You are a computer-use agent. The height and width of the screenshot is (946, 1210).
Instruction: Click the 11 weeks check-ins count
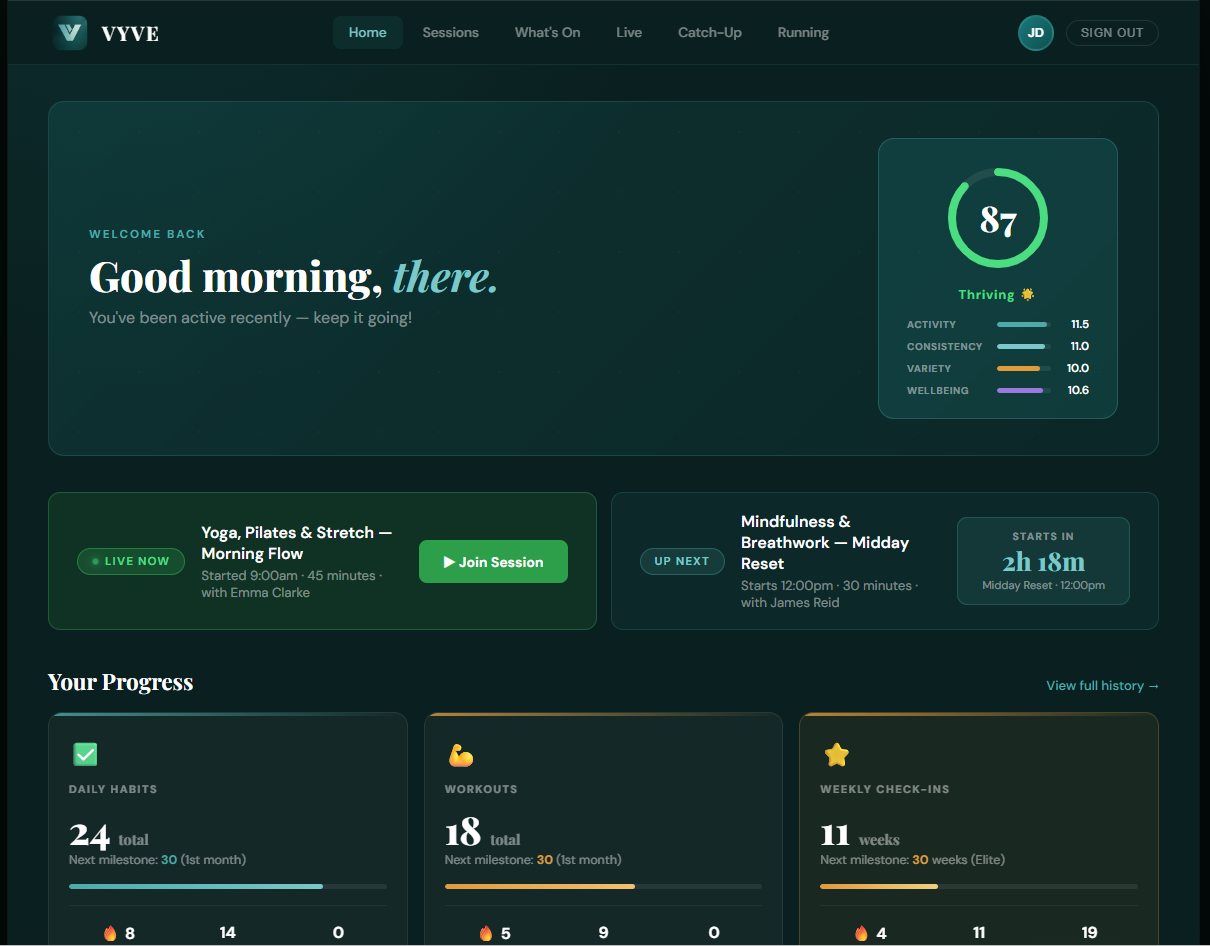pyautogui.click(x=860, y=835)
